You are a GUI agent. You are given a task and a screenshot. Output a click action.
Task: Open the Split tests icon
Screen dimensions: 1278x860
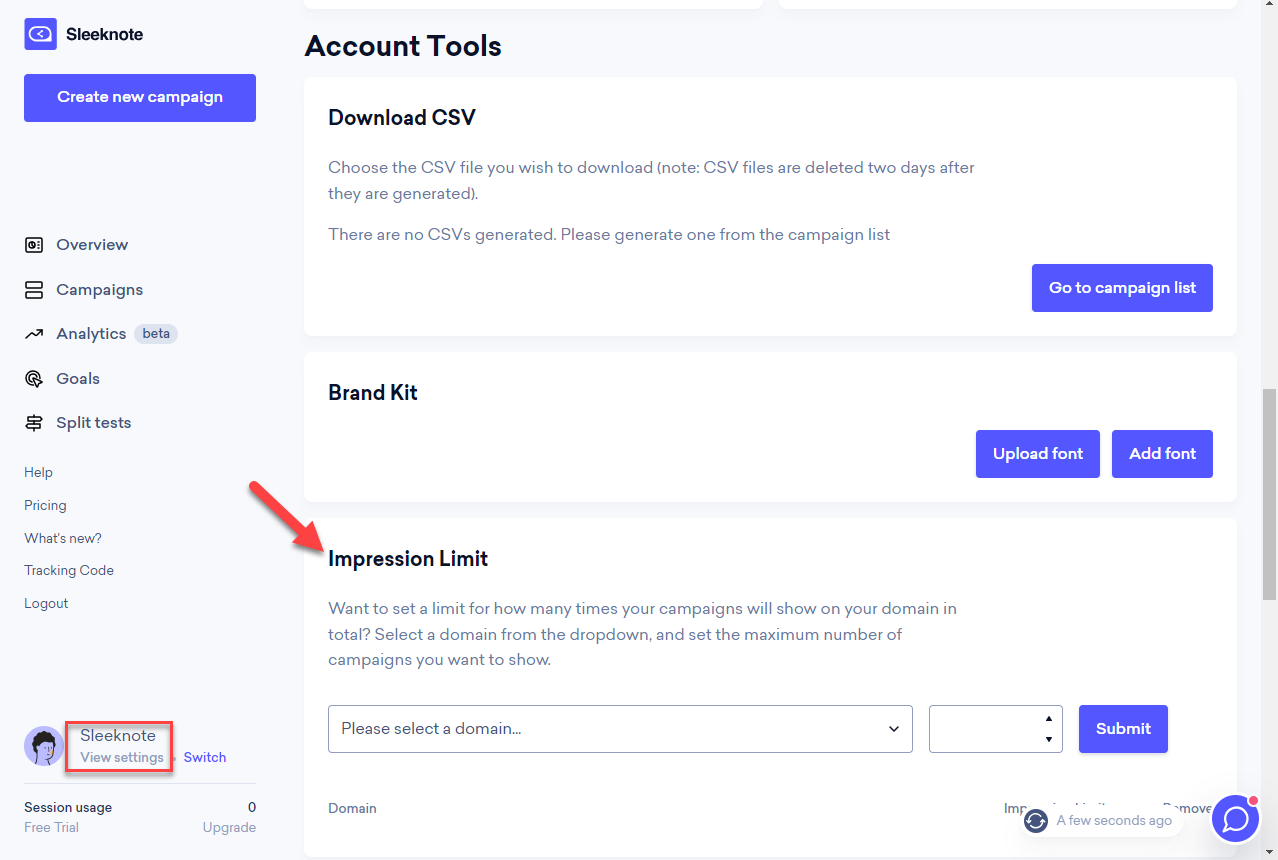[34, 423]
